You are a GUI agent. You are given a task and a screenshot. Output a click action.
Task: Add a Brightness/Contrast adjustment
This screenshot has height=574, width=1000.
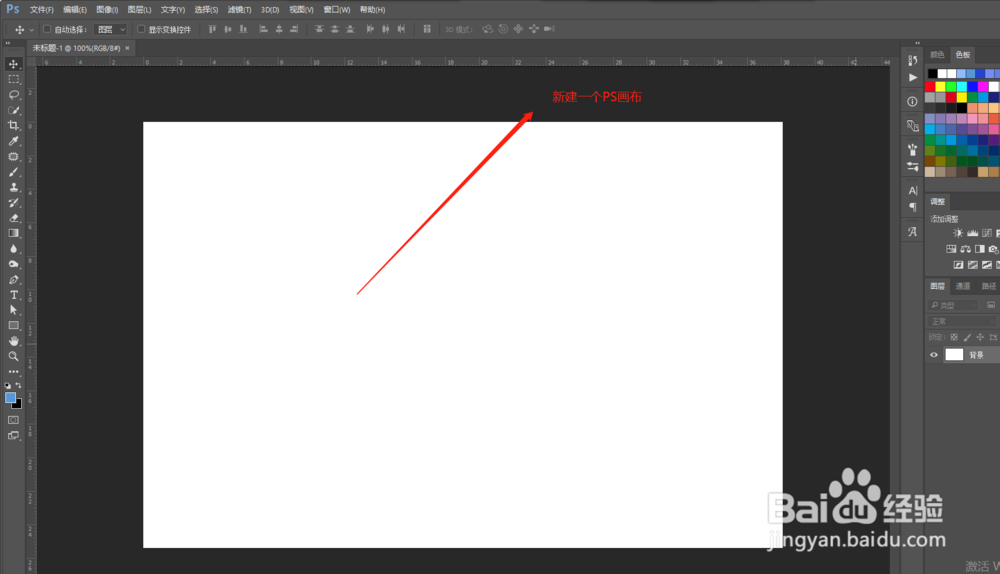[x=957, y=233]
